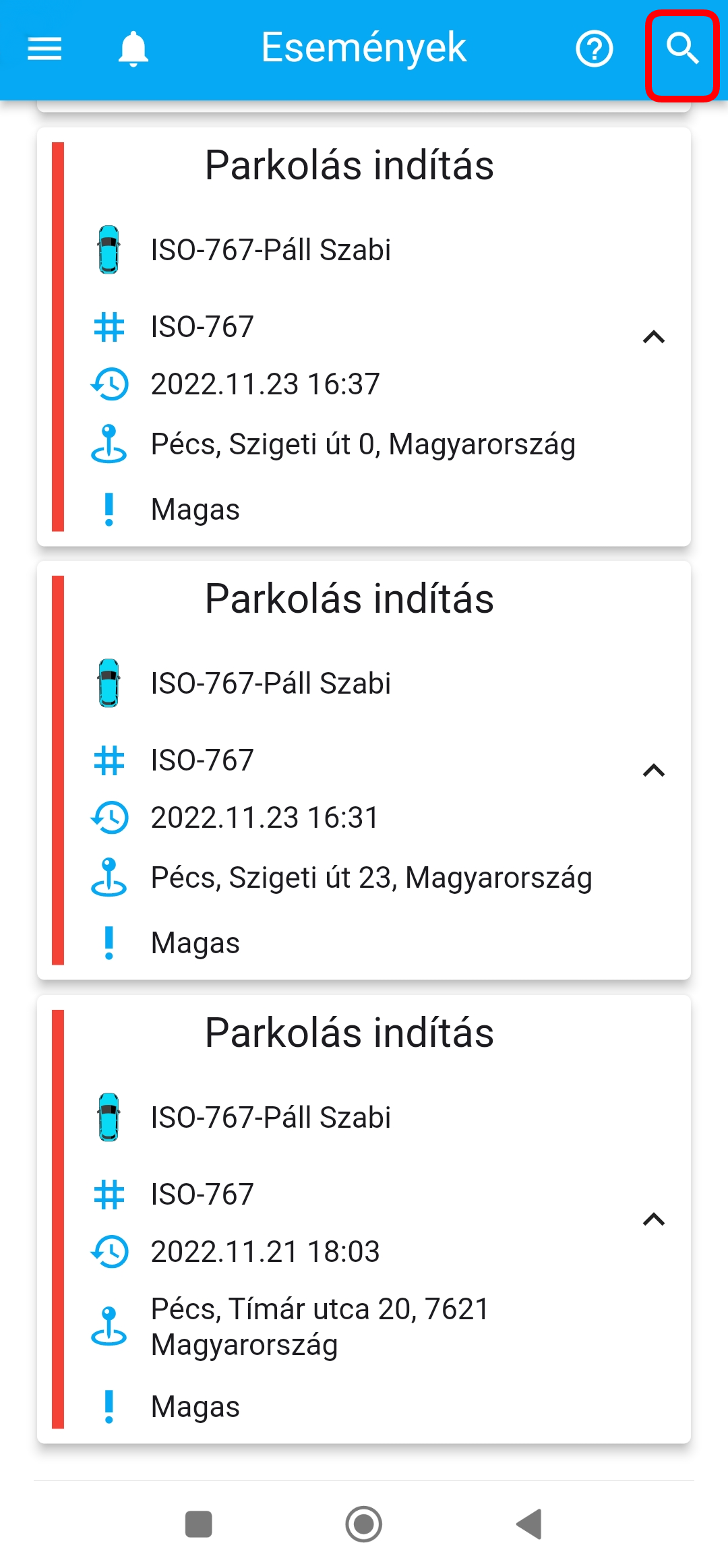Viewport: 728px width, 1568px height.
Task: Select the address Pécs, Tímár utca 20
Action: (320, 1326)
